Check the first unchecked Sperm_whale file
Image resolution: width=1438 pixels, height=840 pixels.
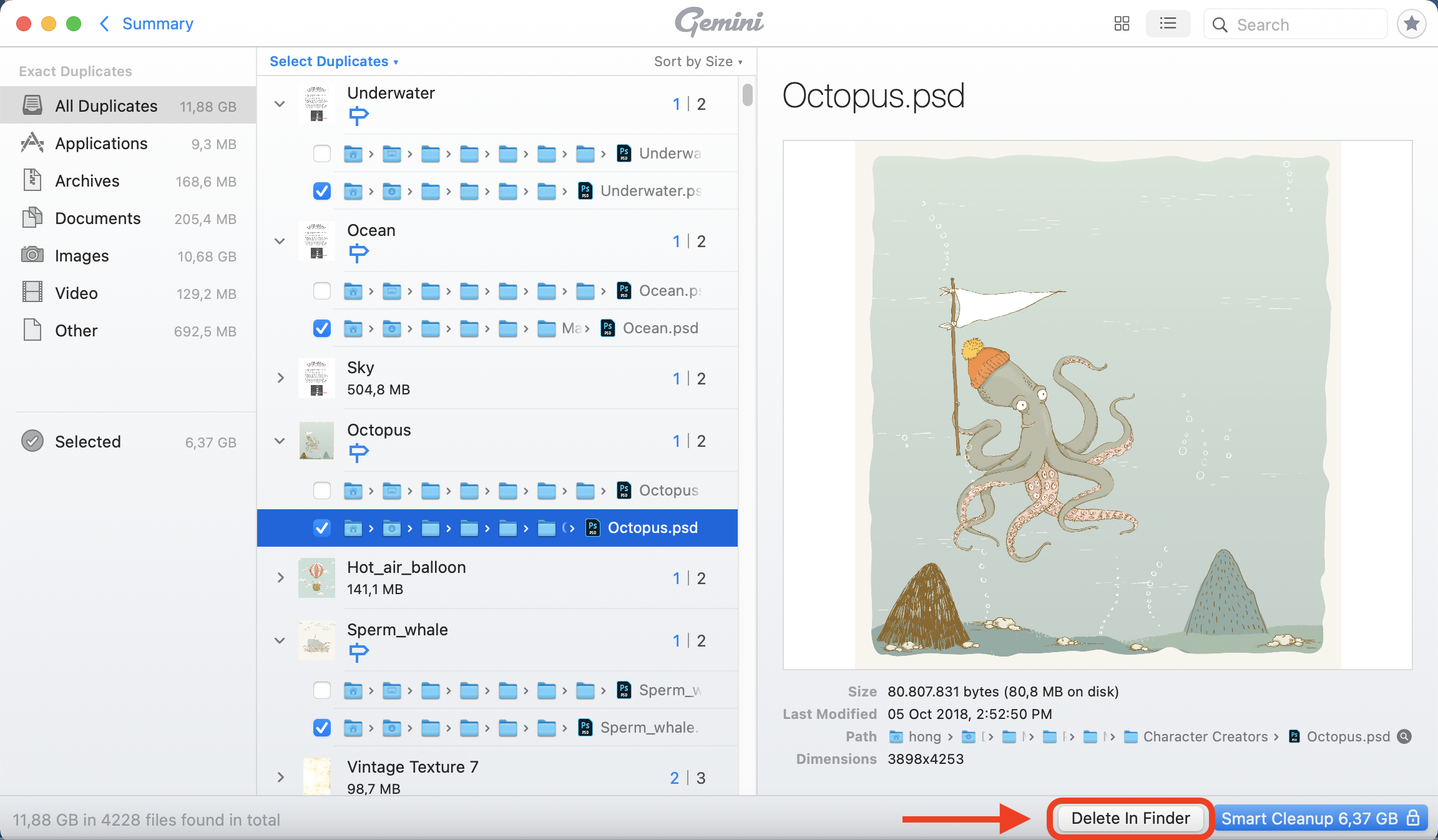click(x=322, y=690)
